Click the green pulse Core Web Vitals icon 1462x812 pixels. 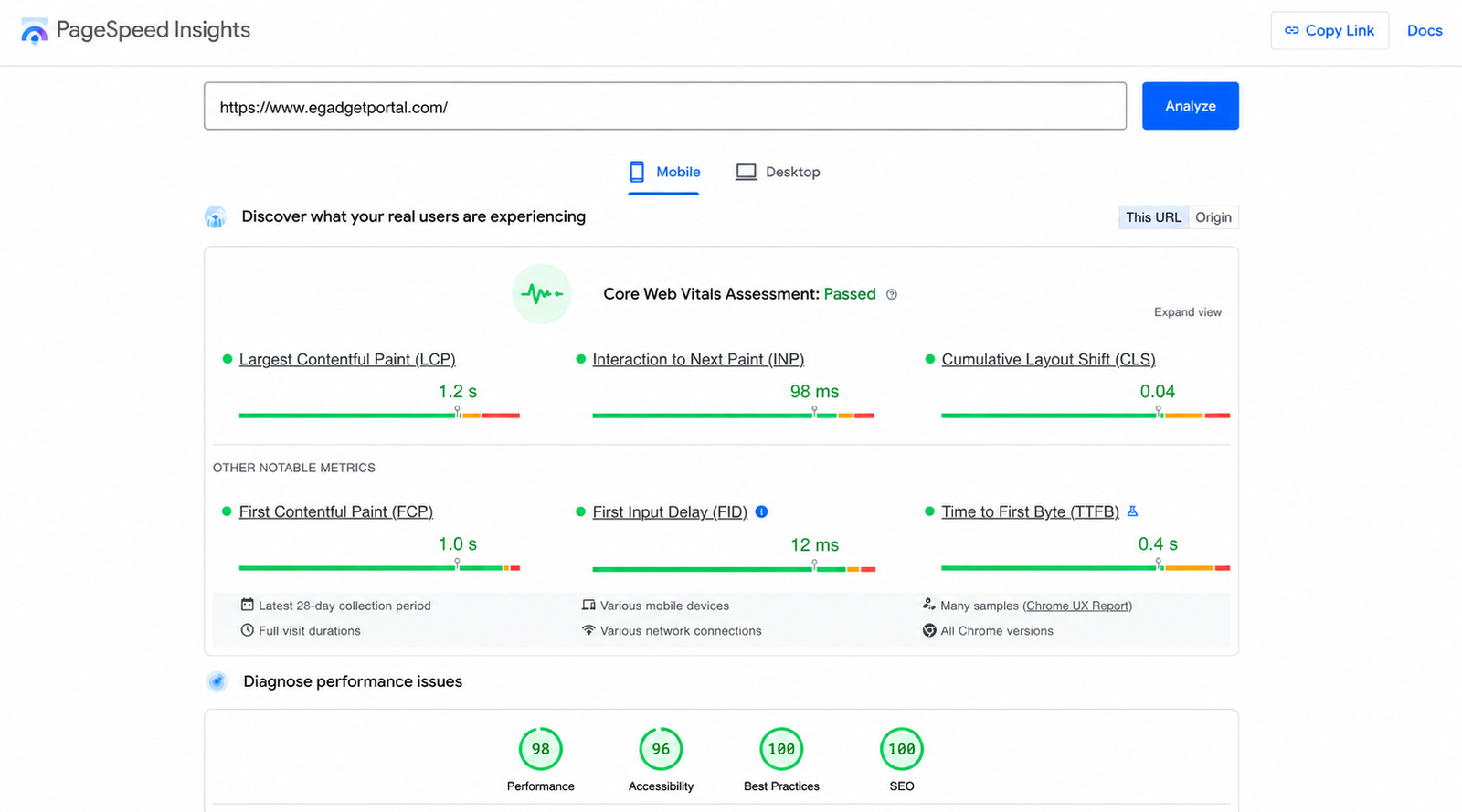(542, 294)
